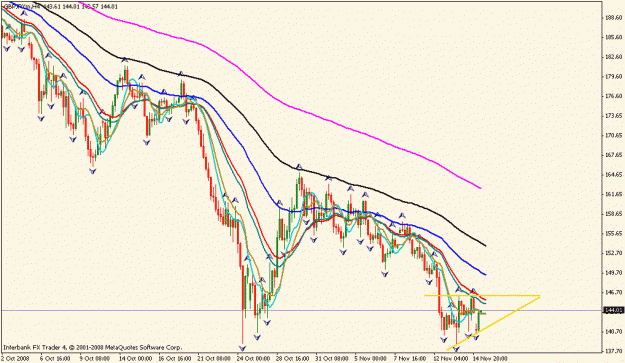Click the 24 Oct 00:00 time label
The width and height of the screenshot is (625, 363).
[254, 359]
